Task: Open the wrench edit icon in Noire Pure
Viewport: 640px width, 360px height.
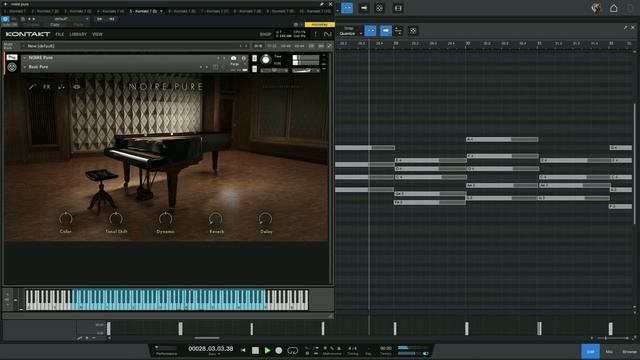Action: (x=32, y=87)
